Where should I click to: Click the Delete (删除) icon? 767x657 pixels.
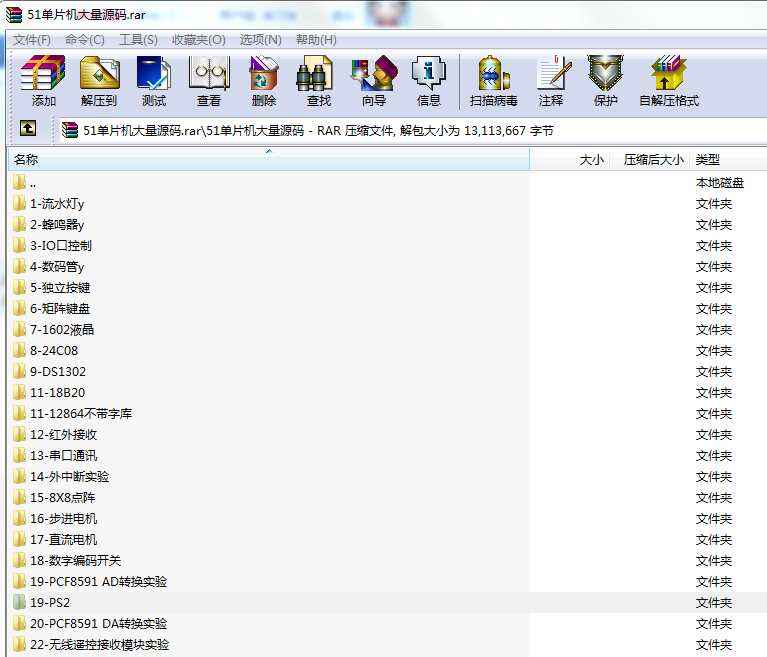pyautogui.click(x=264, y=73)
